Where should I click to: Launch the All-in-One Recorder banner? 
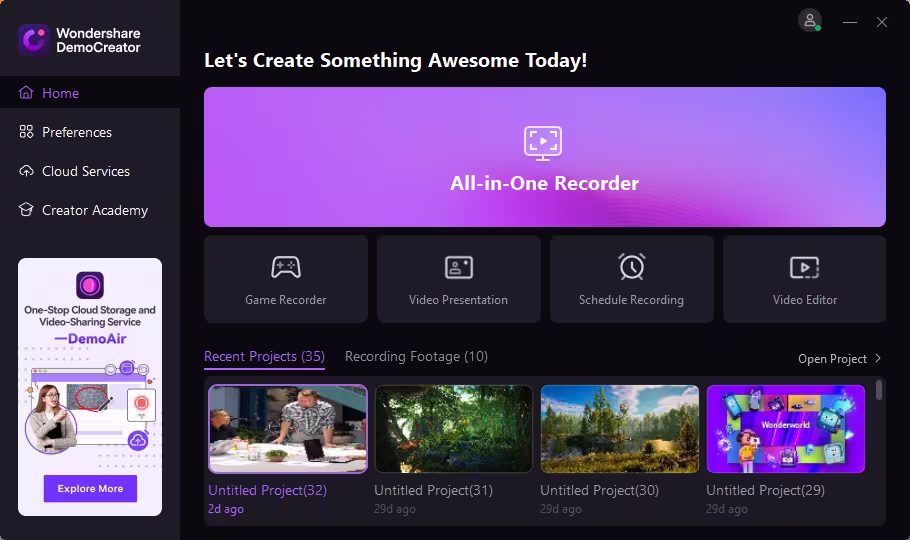(x=544, y=157)
